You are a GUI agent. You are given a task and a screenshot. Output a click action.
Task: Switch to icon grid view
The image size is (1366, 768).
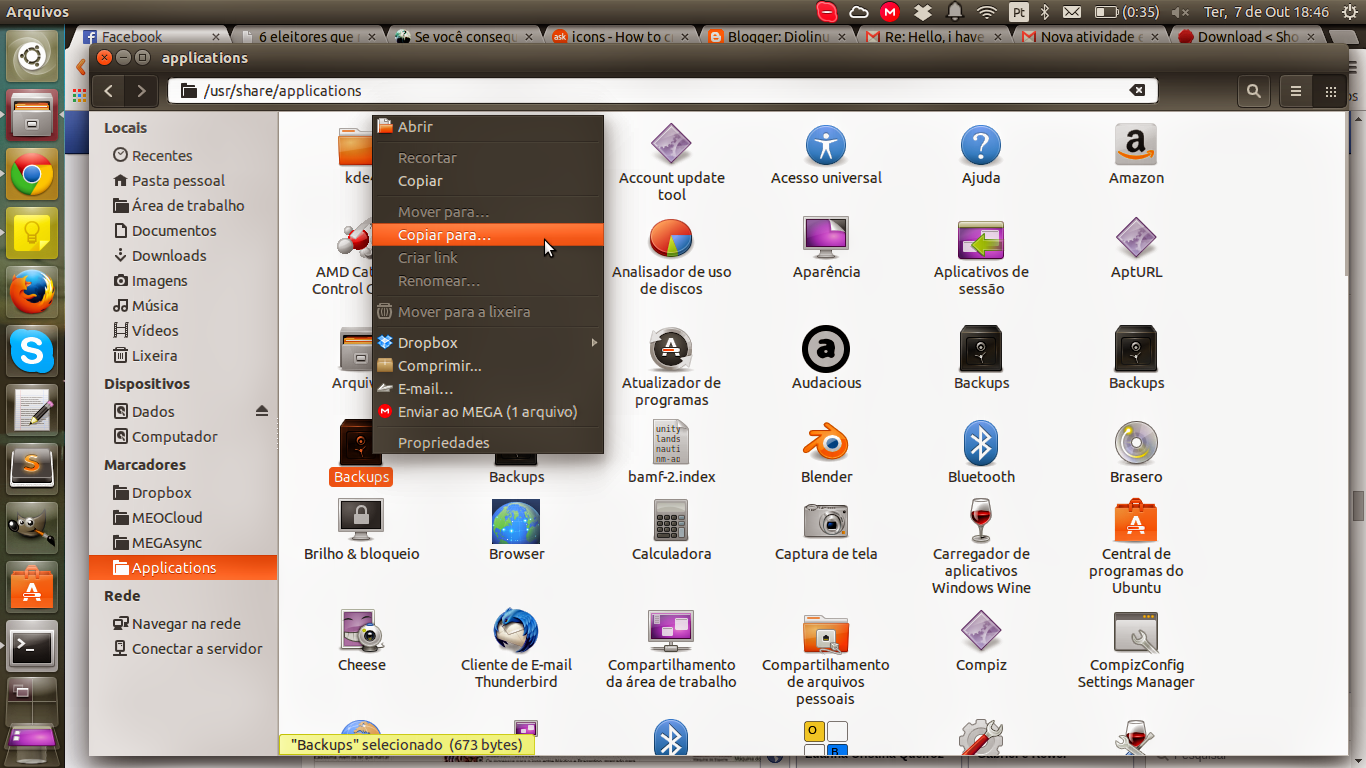click(1330, 91)
